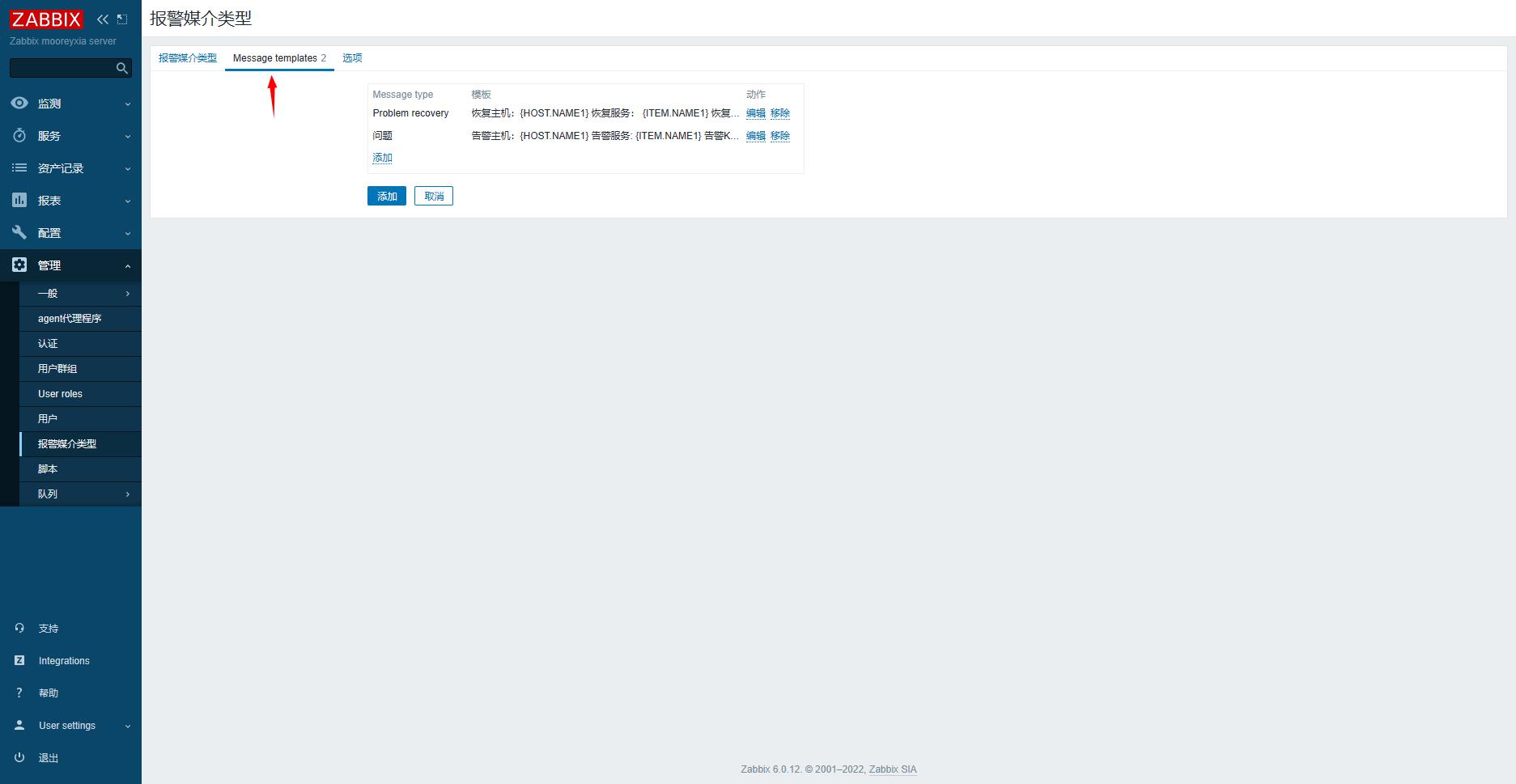
Task: Switch to the 选项 tab
Action: [352, 58]
